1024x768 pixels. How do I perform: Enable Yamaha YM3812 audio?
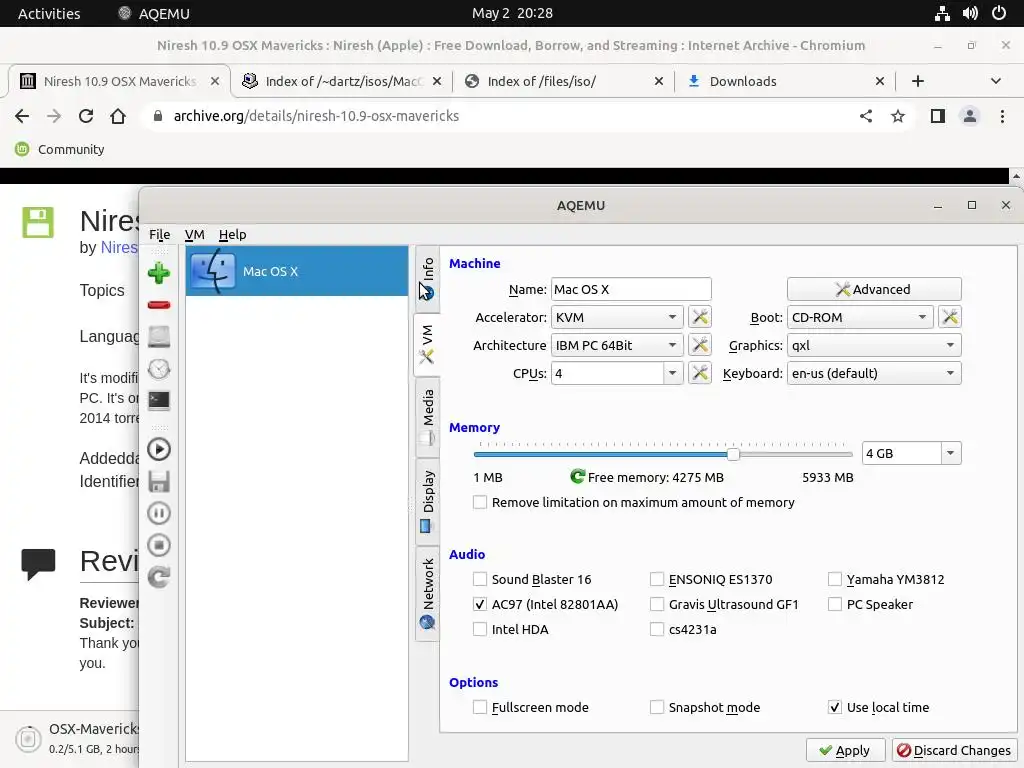835,579
